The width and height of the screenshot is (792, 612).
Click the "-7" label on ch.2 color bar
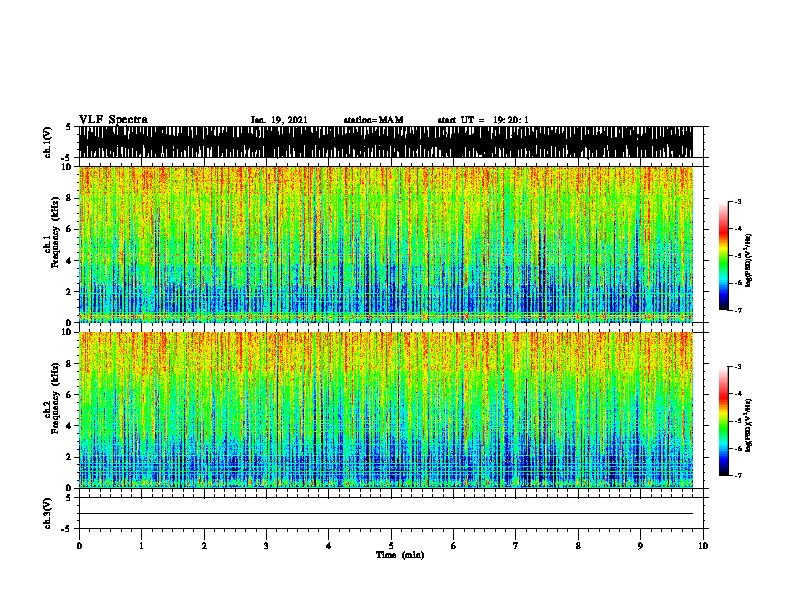[x=737, y=475]
